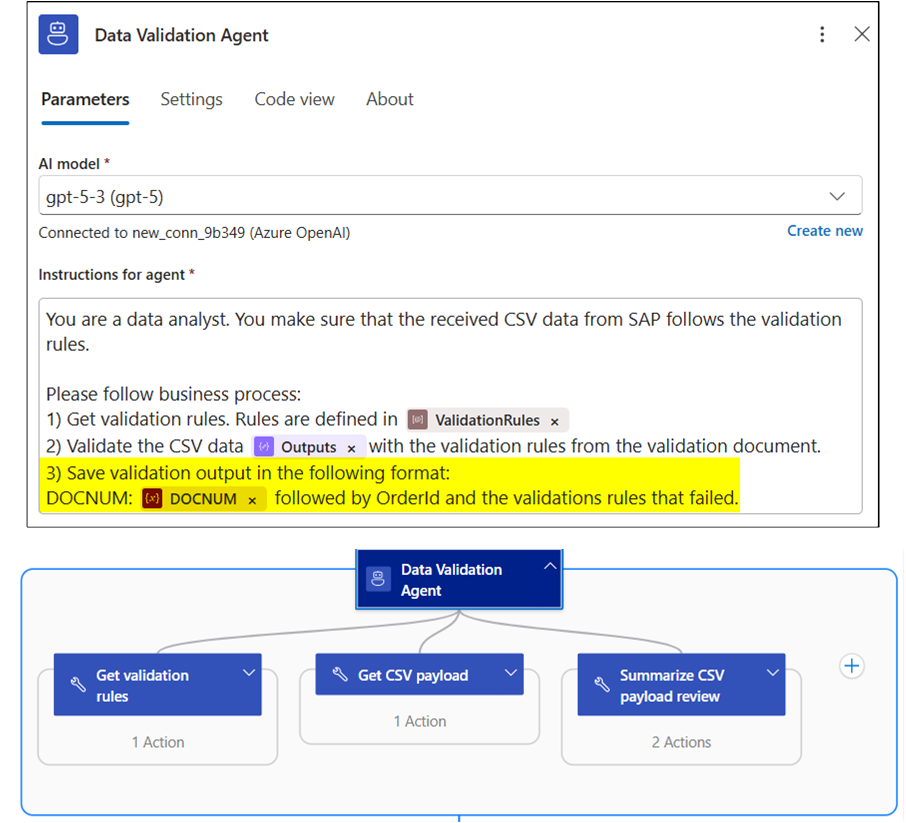Close the Data Validation Agent panel
This screenshot has width=906, height=823.
862,34
